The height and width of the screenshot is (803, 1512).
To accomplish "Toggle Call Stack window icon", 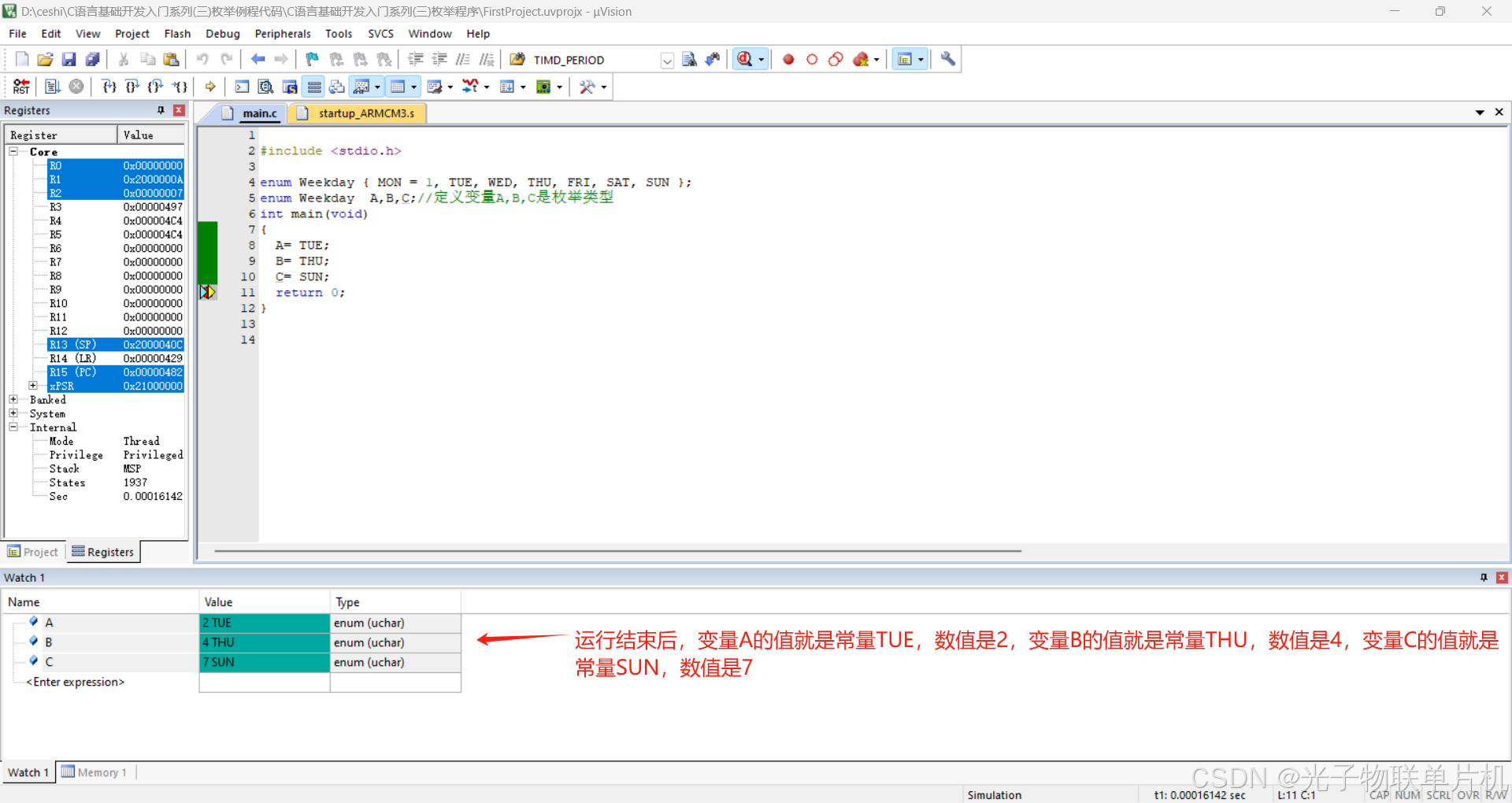I will pyautogui.click(x=337, y=87).
